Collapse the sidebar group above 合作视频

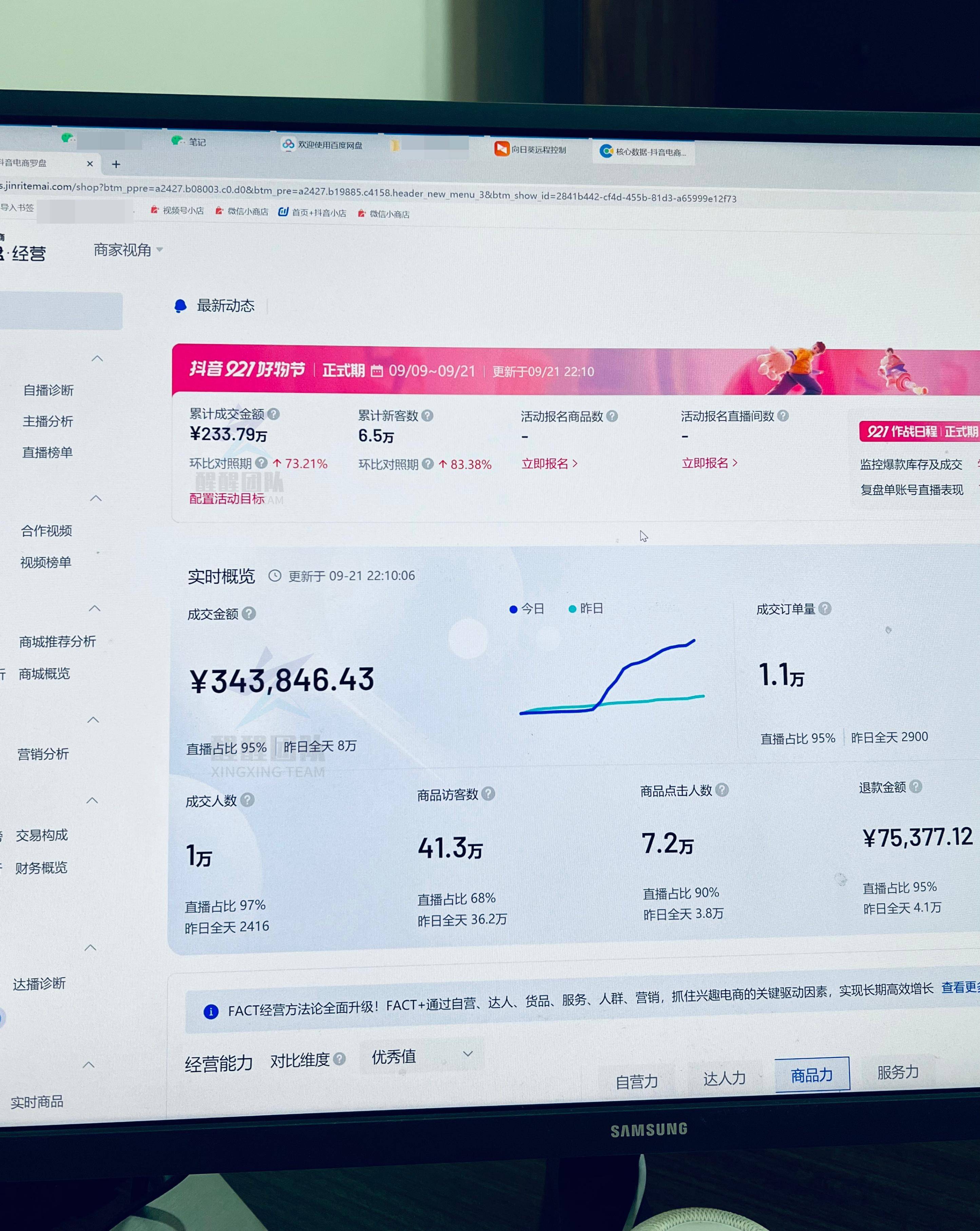tap(96, 498)
